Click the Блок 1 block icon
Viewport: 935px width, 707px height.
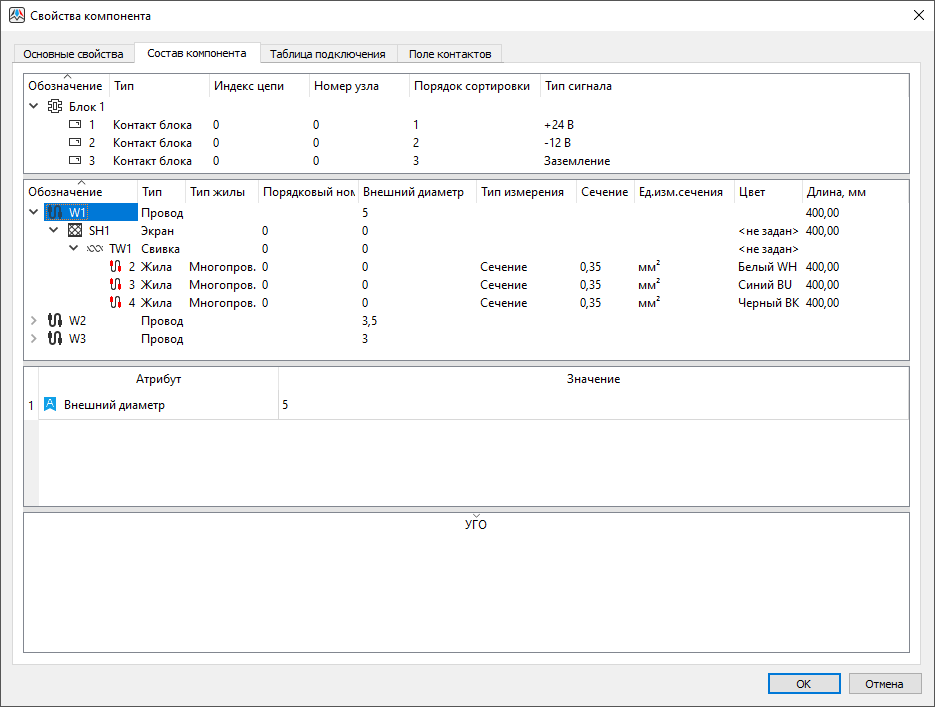point(55,106)
